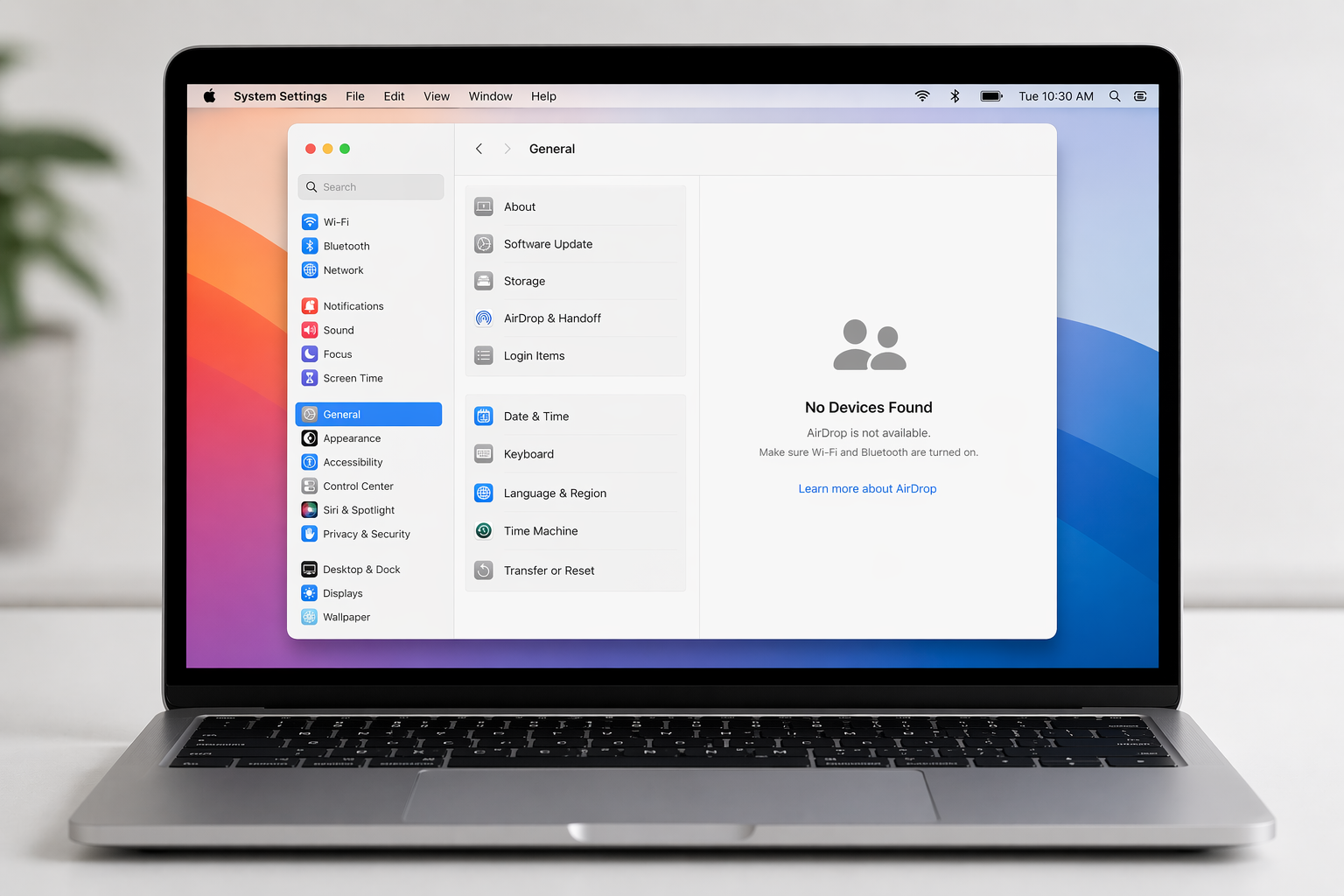Select General in the sidebar
The image size is (1344, 896).
(368, 414)
